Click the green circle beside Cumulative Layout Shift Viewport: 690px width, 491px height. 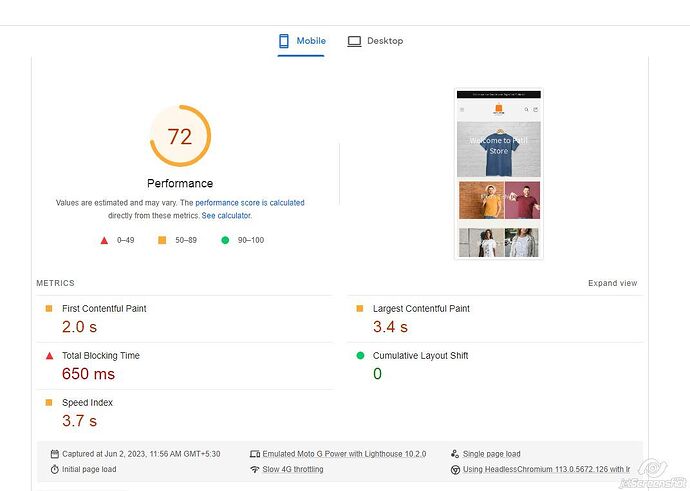point(360,355)
